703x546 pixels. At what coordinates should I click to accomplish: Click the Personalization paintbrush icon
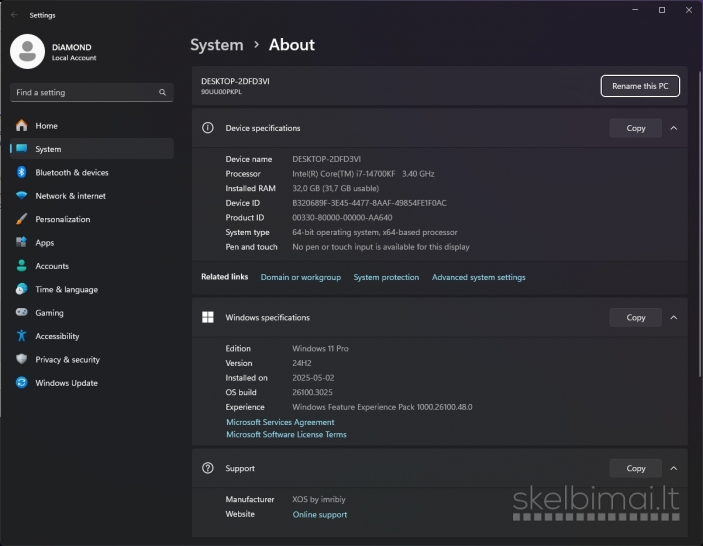[x=22, y=219]
